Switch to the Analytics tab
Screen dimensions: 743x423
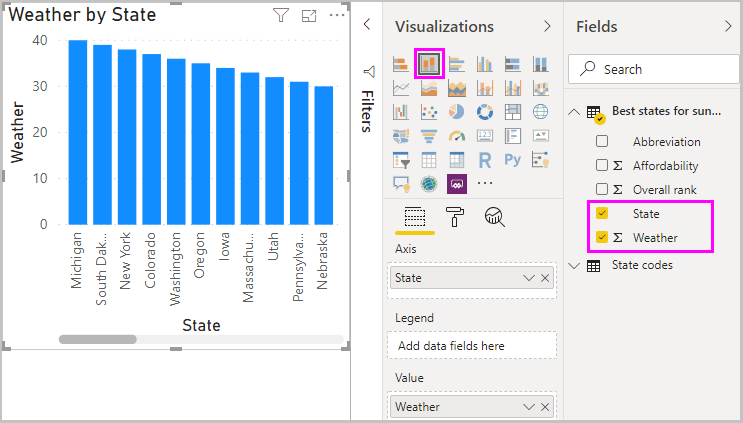(x=495, y=217)
